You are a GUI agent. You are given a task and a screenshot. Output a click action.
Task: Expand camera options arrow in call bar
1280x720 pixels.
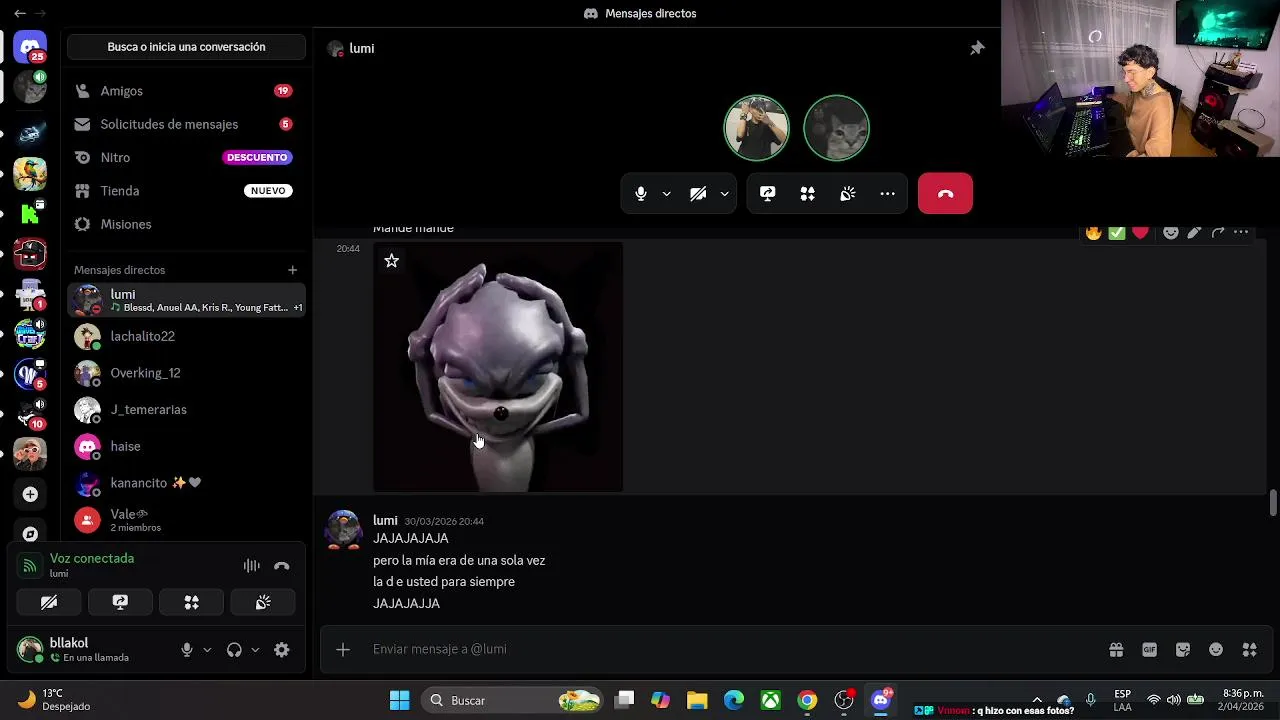[x=724, y=194]
